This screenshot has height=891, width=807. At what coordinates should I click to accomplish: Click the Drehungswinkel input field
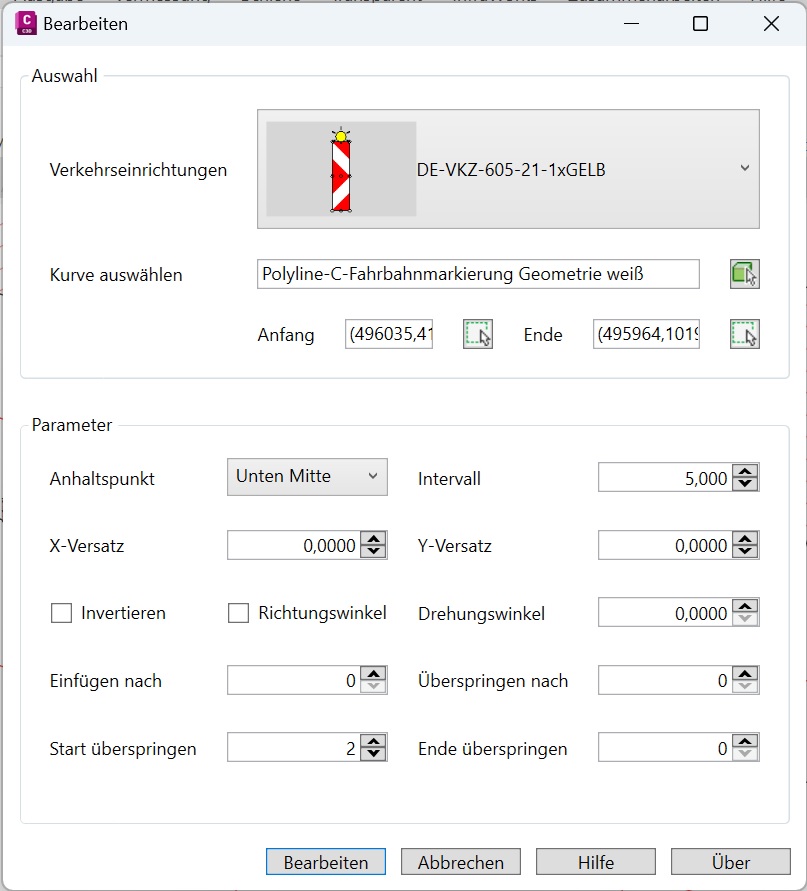pos(664,614)
